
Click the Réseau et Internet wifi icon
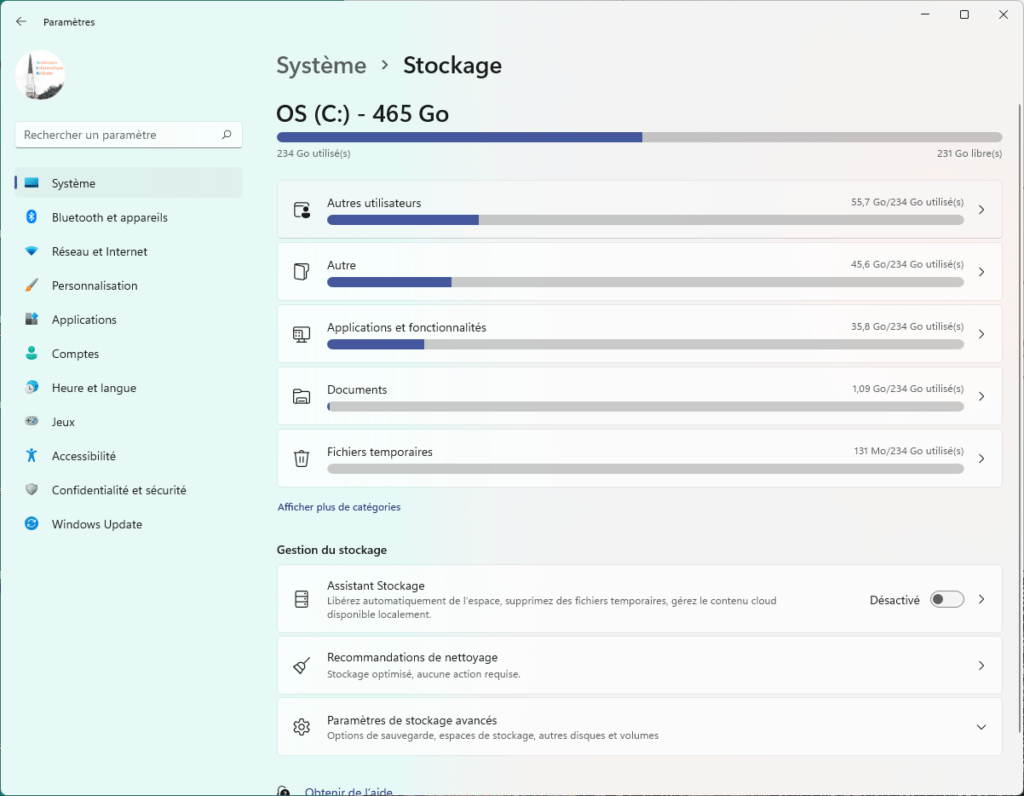31,251
